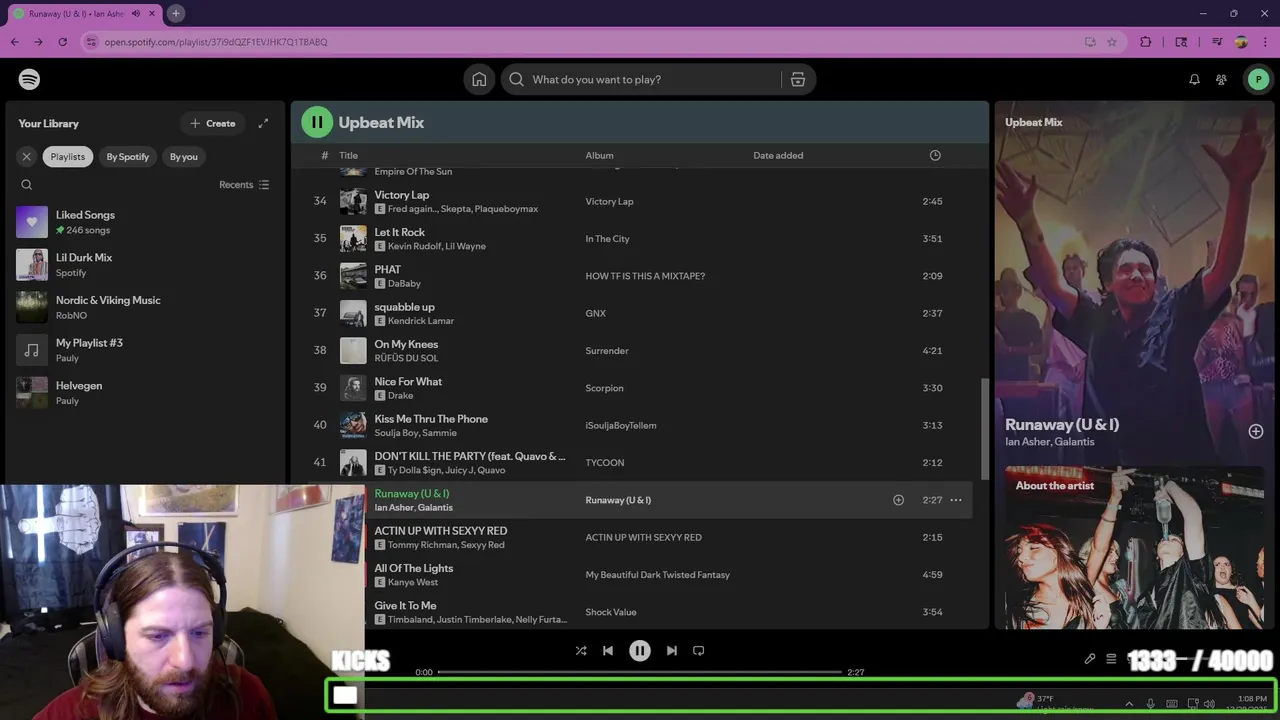The width and height of the screenshot is (1280, 720).
Task: Click the song progress bar
Action: click(640, 672)
